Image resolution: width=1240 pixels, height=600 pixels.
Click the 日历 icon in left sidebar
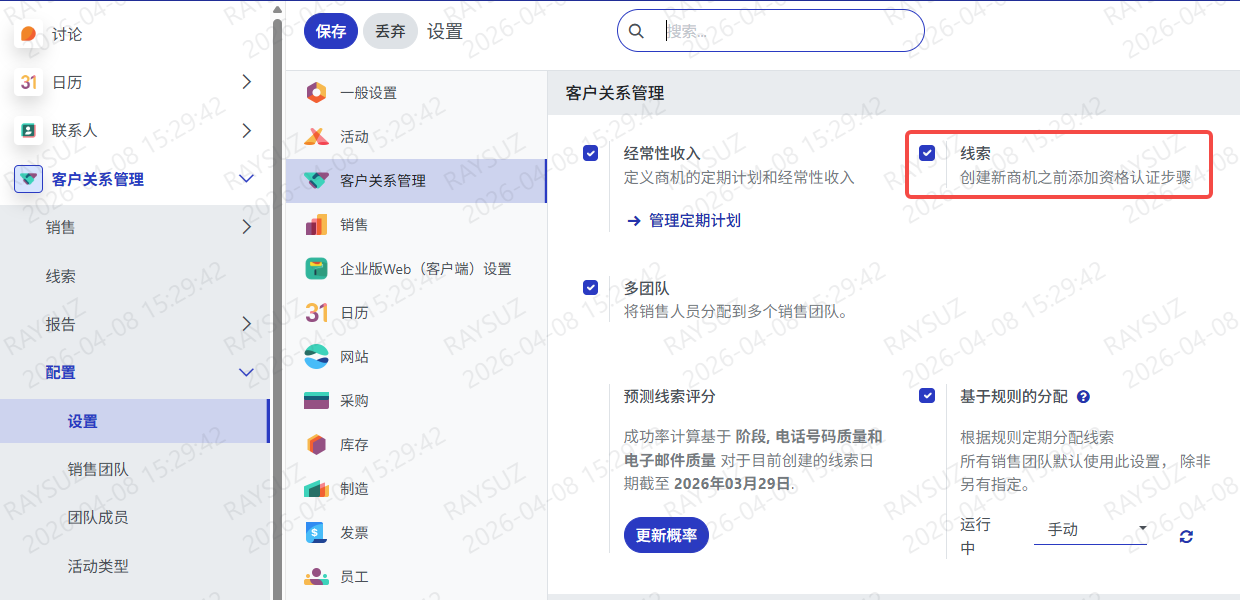[x=29, y=82]
